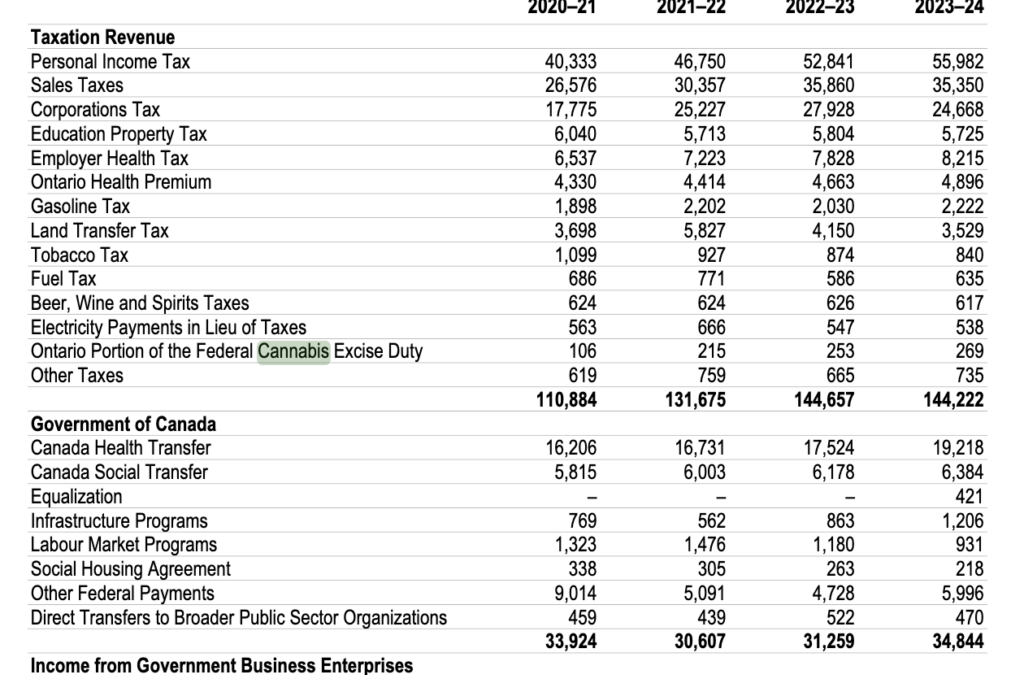Select the value 1,099 for Tobacco Tax

[575, 255]
